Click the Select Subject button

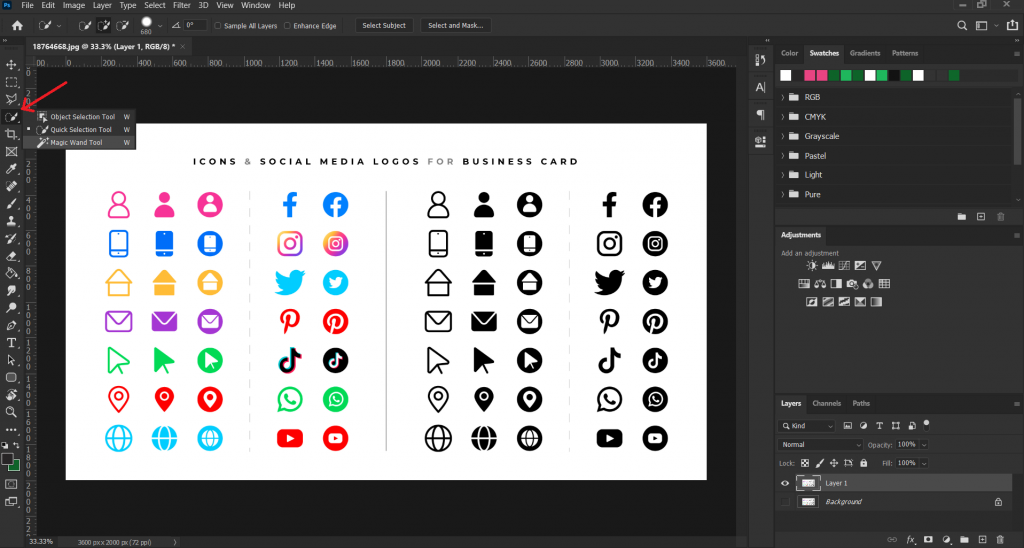[x=384, y=25]
